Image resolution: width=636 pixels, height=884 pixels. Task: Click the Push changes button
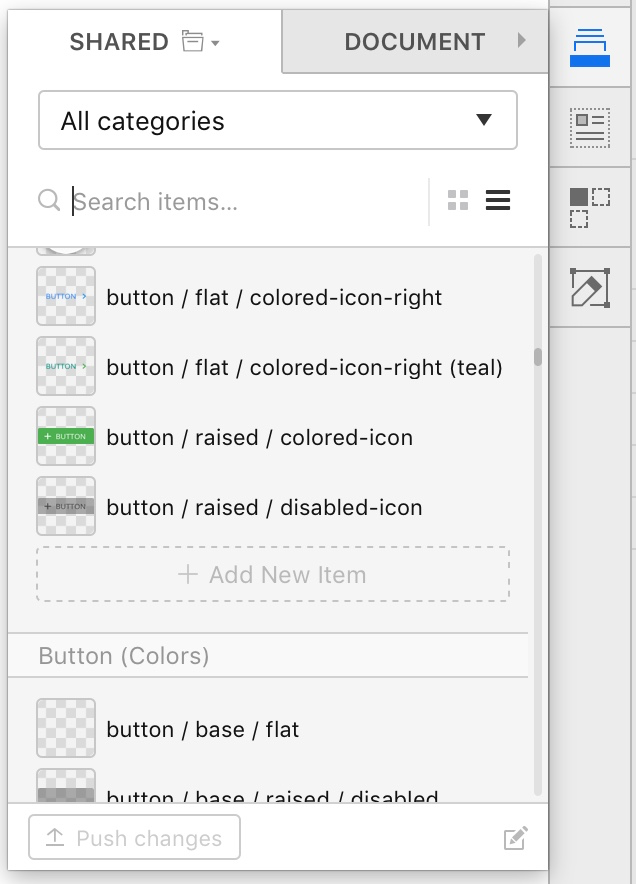pos(135,838)
